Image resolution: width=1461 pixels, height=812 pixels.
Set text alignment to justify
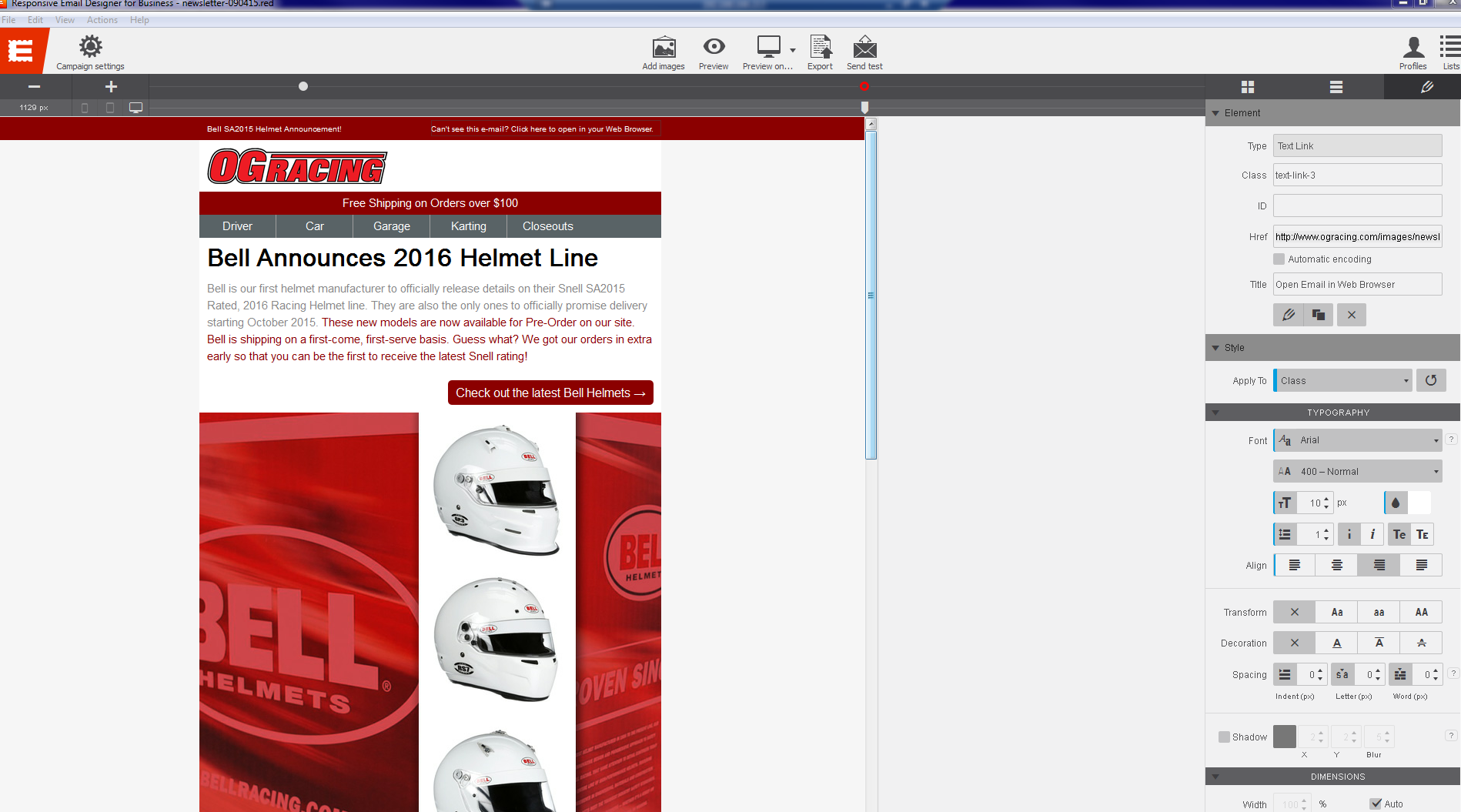1422,566
